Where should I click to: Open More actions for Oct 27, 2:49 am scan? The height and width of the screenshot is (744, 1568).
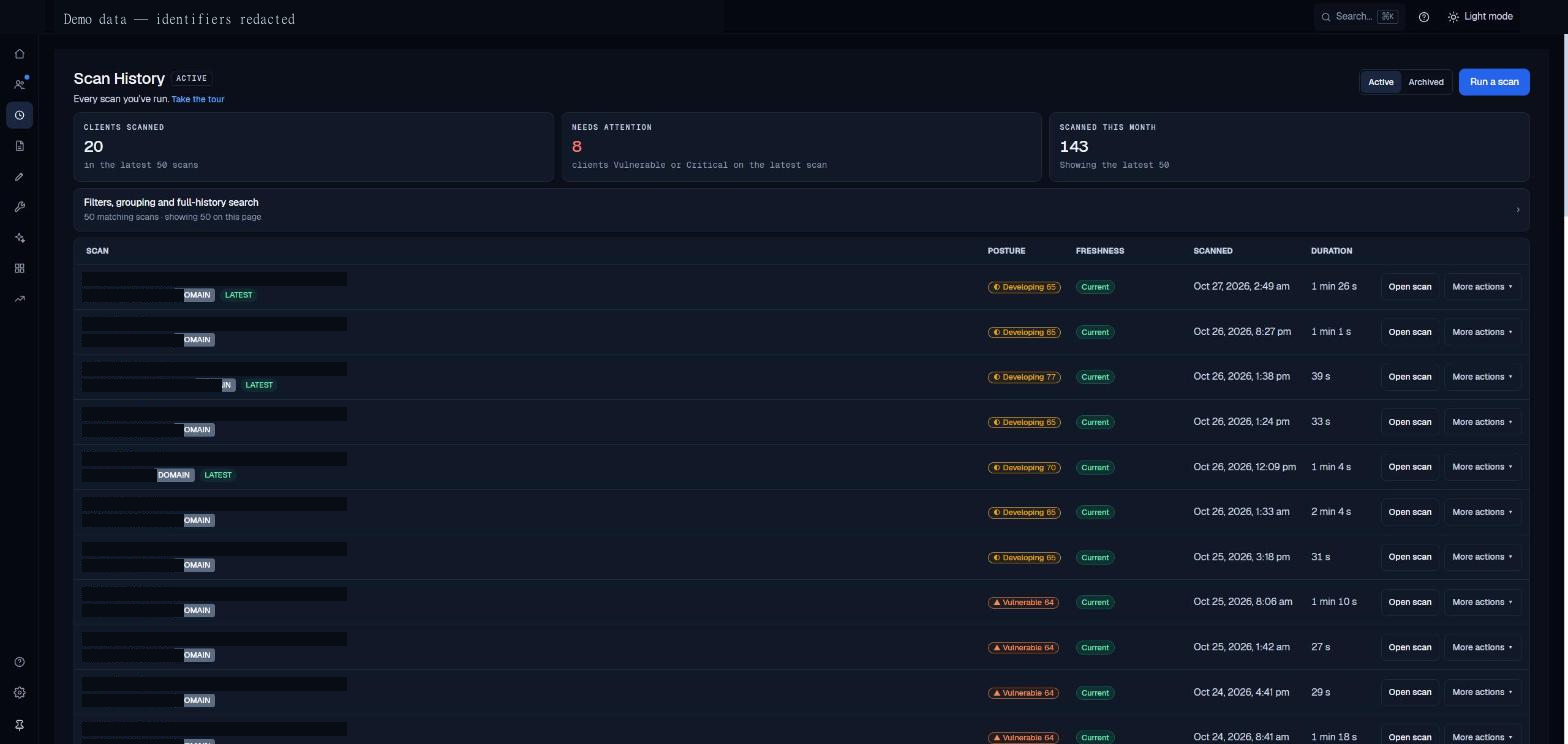pos(1482,287)
